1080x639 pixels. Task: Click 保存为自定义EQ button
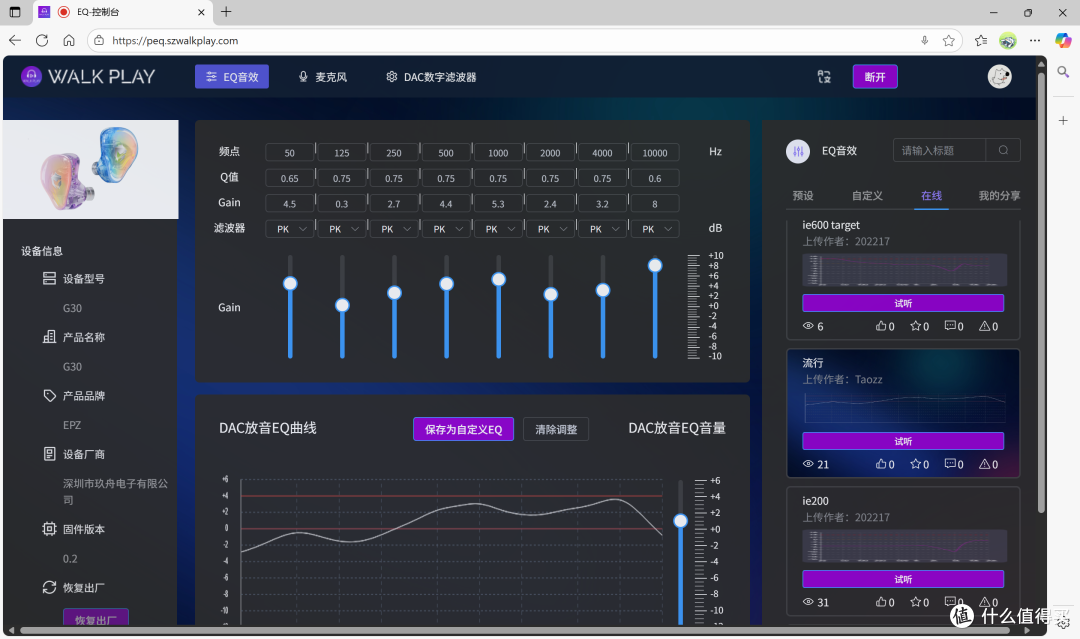coord(464,429)
